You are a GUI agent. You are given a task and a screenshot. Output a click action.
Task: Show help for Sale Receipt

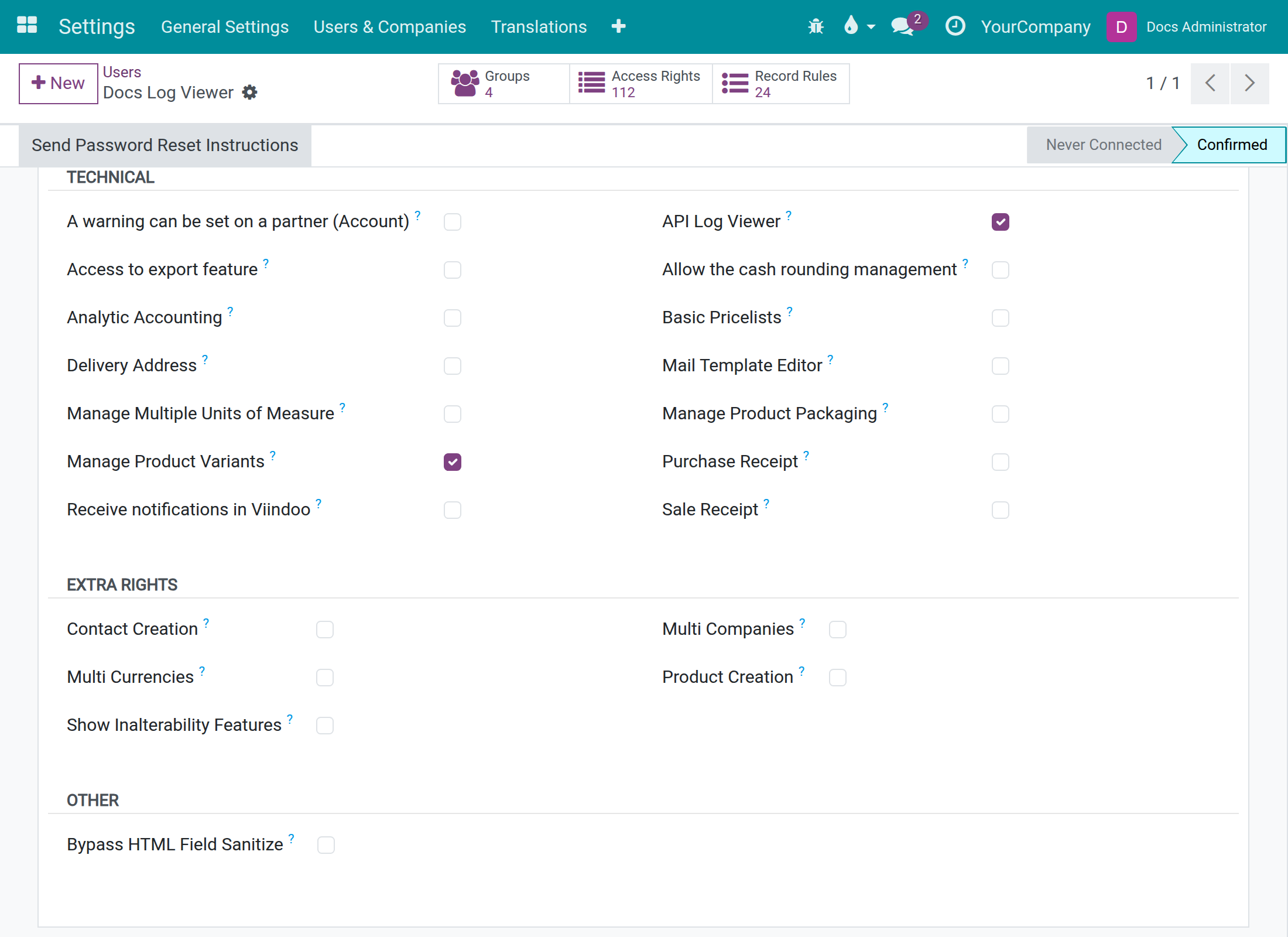click(766, 504)
